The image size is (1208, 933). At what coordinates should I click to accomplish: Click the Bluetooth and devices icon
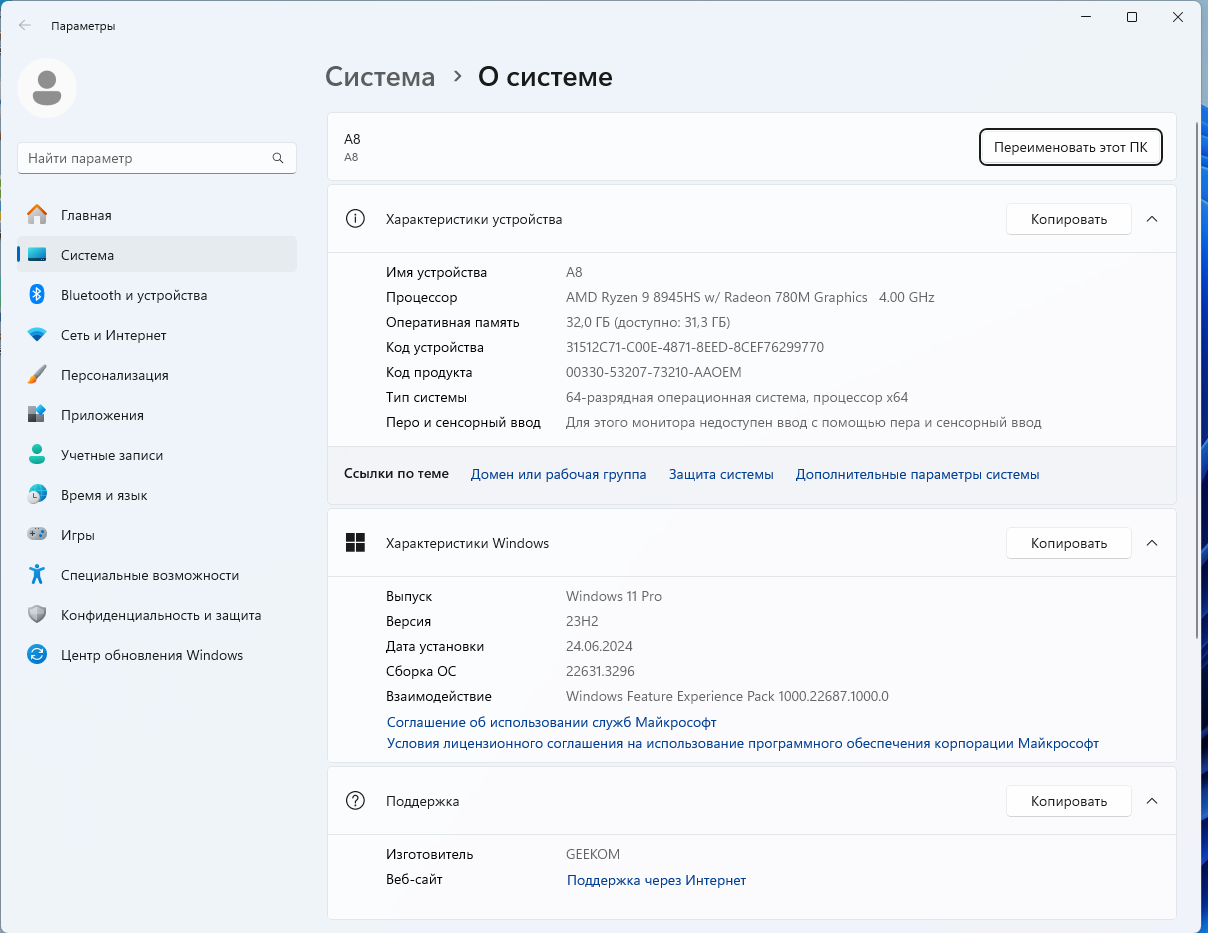click(37, 295)
